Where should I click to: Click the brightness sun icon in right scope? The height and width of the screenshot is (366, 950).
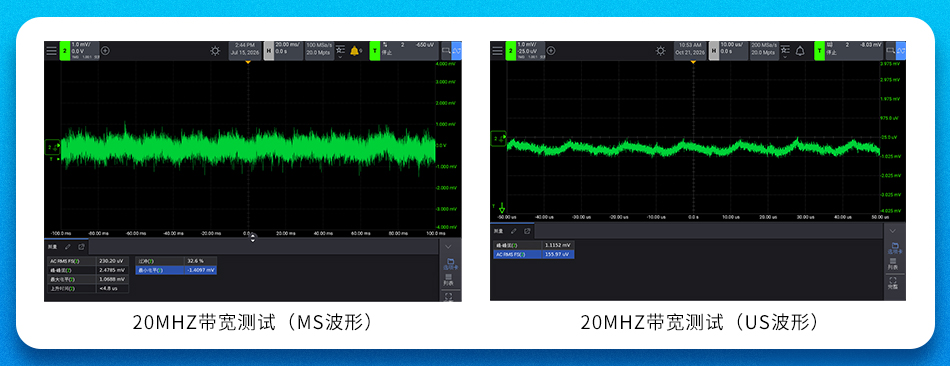click(661, 51)
